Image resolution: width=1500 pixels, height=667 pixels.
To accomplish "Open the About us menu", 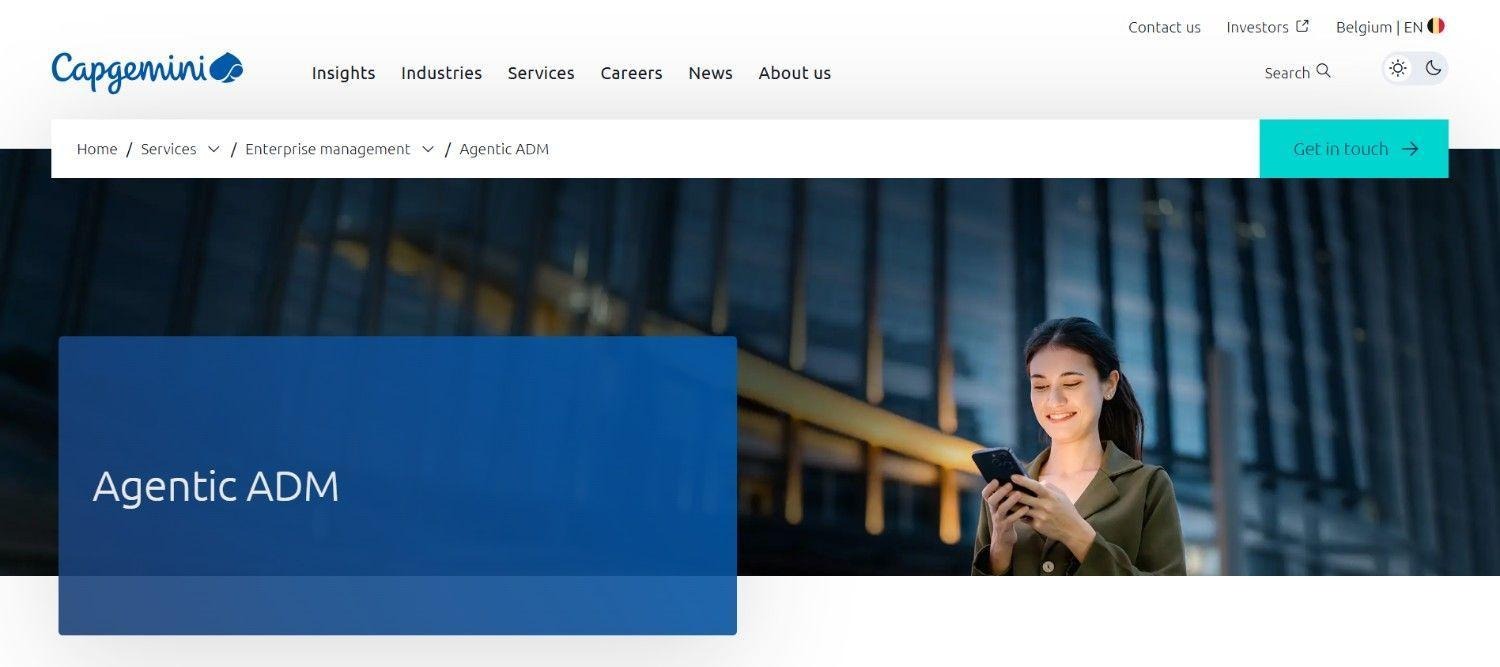I will tap(794, 73).
